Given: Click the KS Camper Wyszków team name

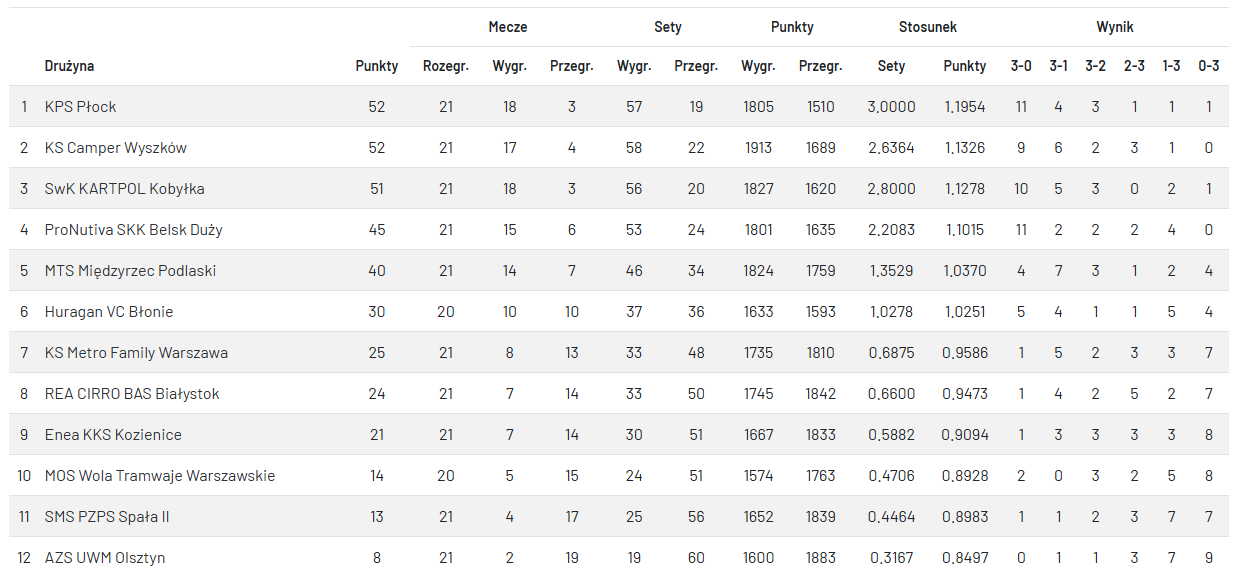Looking at the screenshot, I should tap(116, 148).
